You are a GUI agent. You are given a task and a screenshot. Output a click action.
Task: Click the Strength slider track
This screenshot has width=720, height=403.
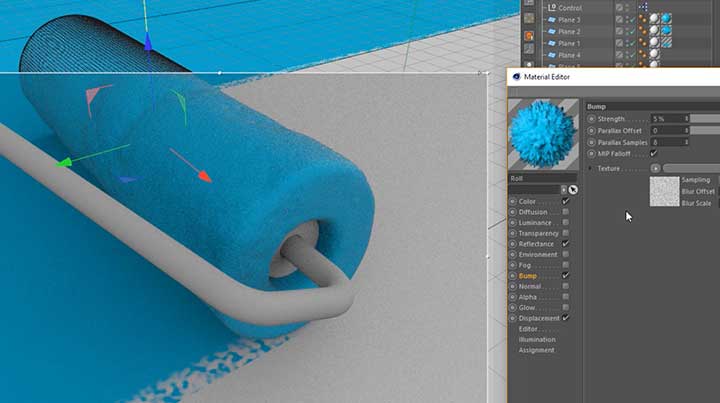[x=705, y=118]
